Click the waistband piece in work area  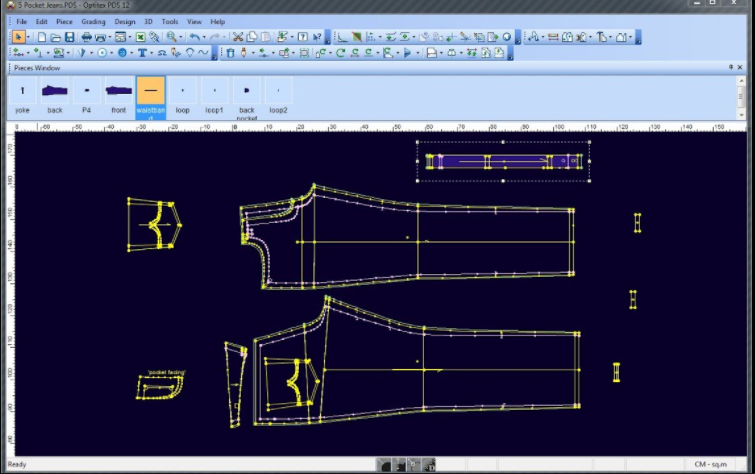tap(503, 161)
